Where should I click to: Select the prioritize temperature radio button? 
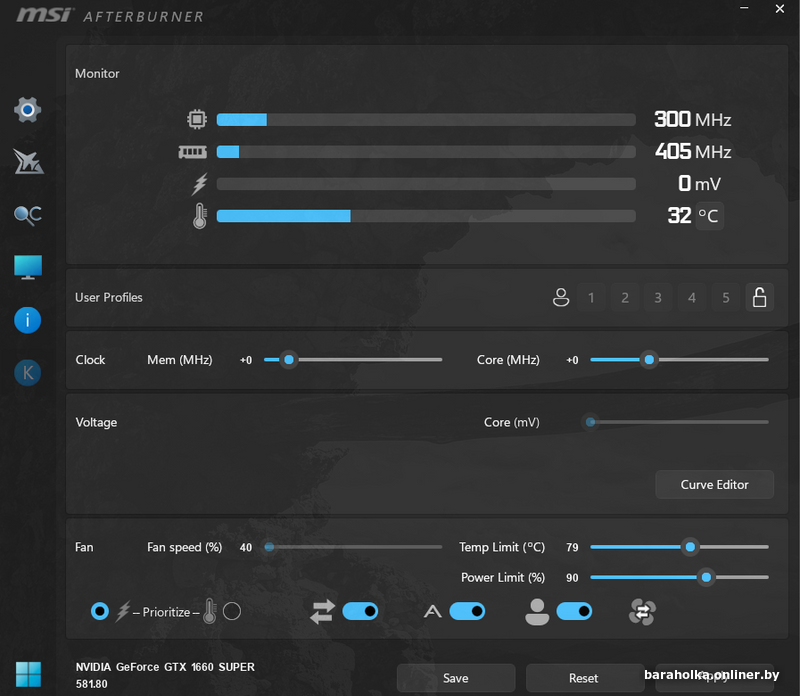tap(232, 611)
